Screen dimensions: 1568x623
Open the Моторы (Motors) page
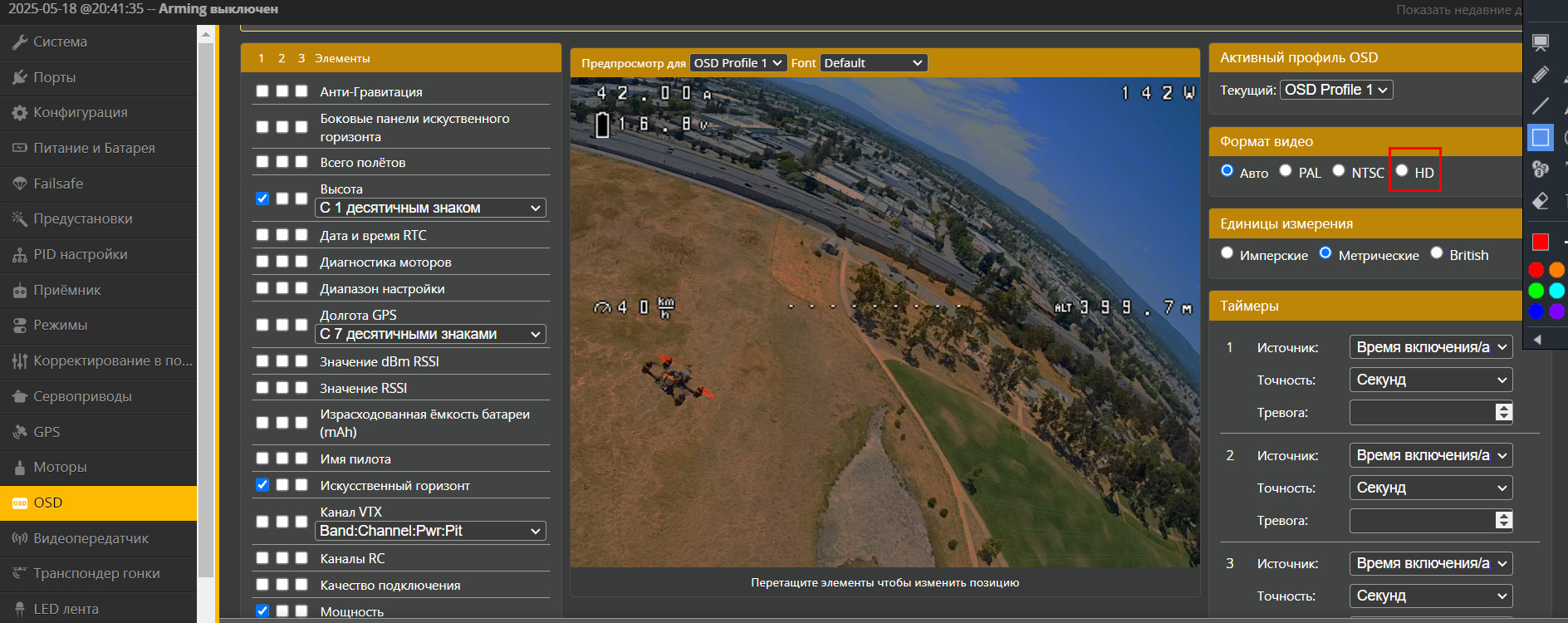[60, 467]
